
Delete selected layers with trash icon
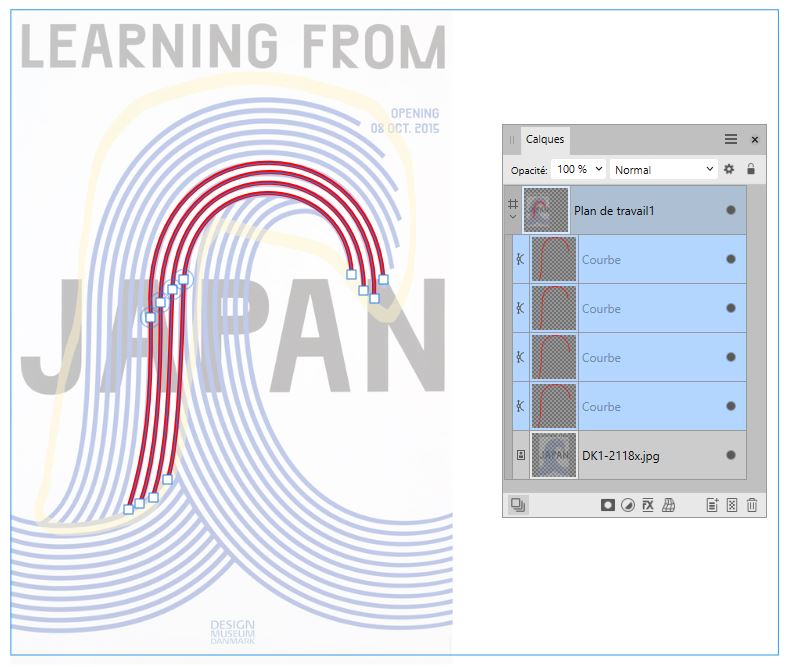[752, 505]
